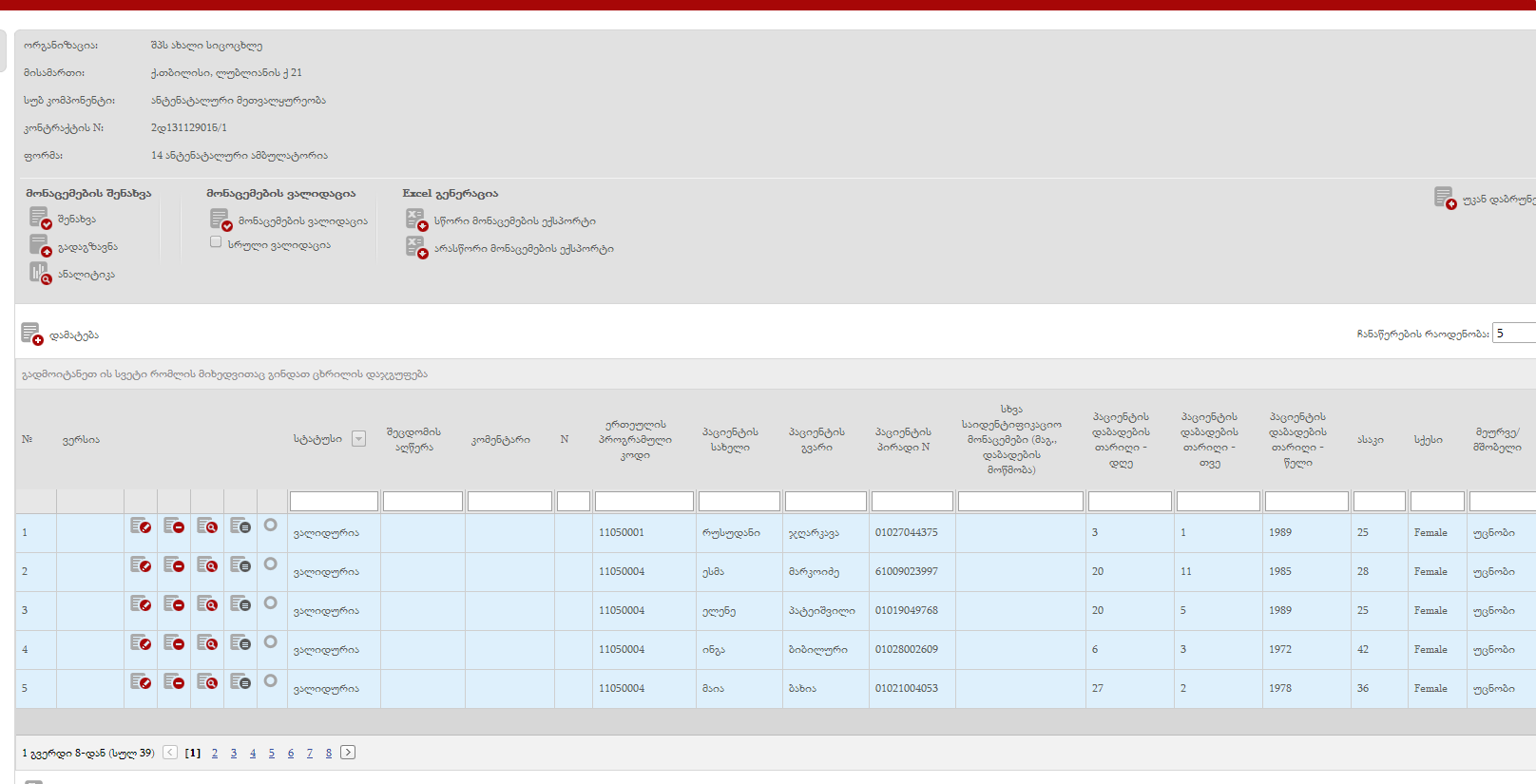Image resolution: width=1536 pixels, height=784 pixels.
Task: Open page 2 of the results
Action: (x=215, y=754)
